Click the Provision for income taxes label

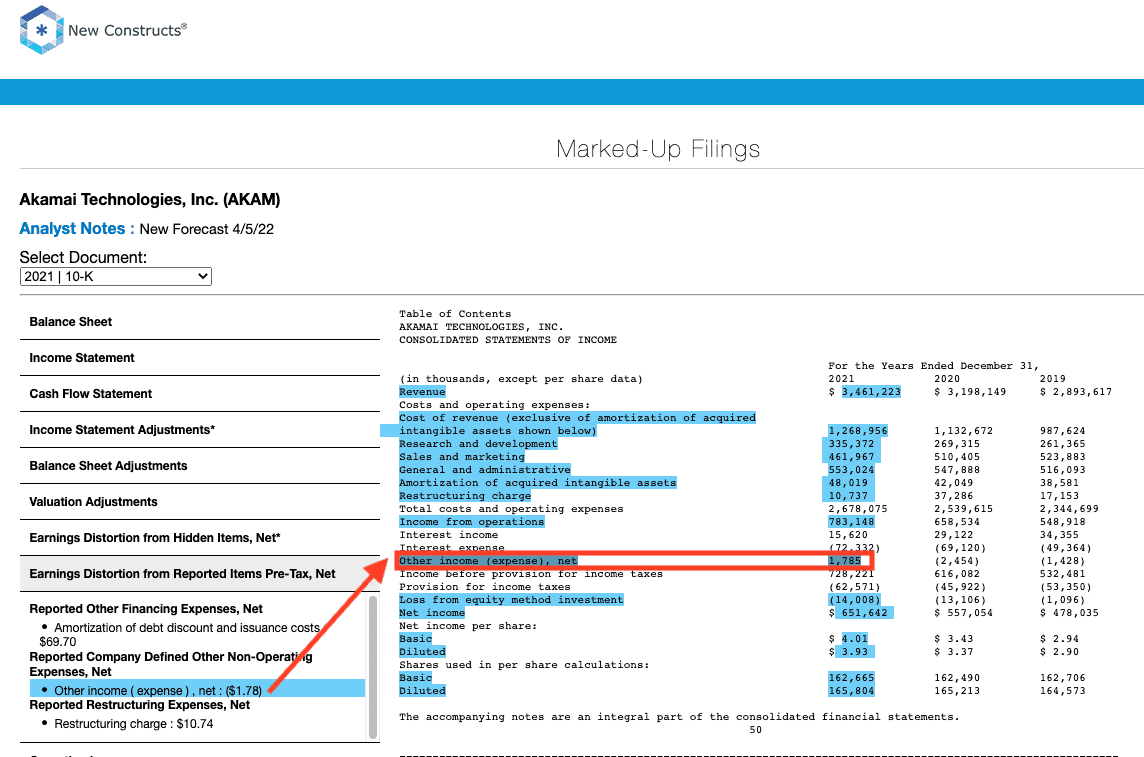click(x=484, y=587)
